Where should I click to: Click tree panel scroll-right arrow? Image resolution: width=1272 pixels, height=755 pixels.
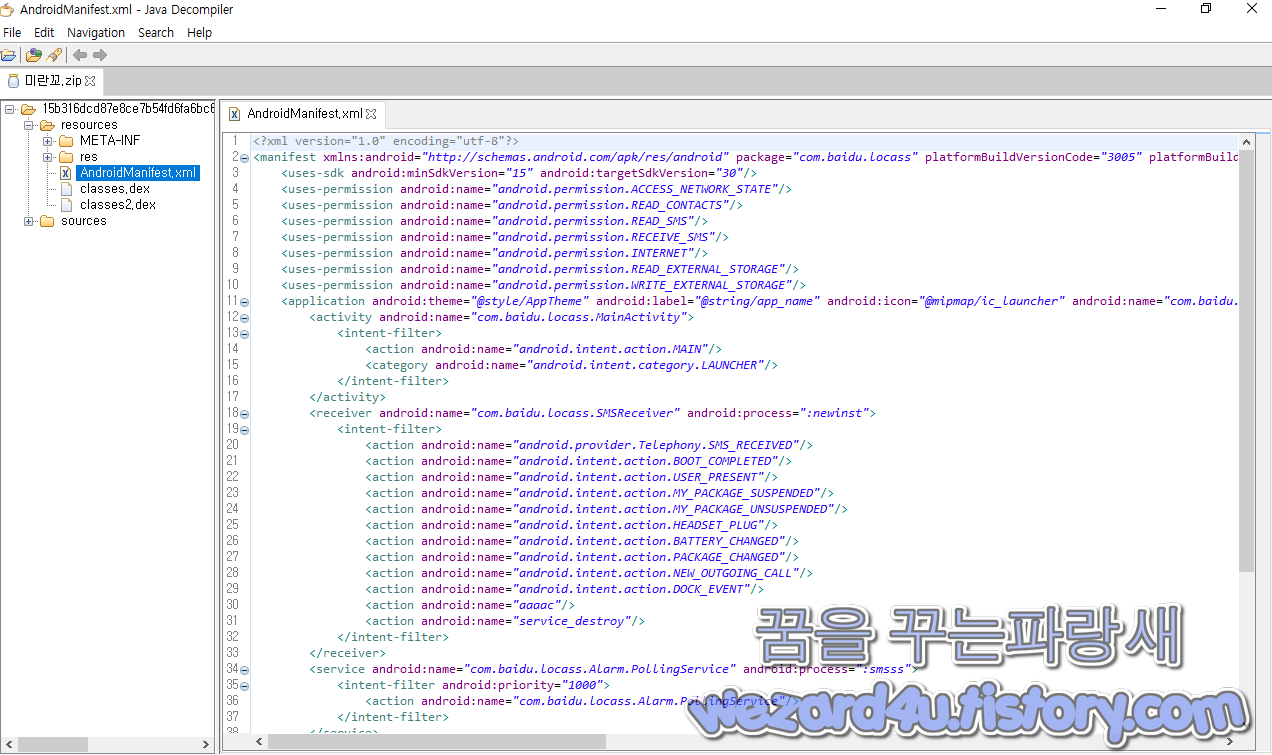207,744
